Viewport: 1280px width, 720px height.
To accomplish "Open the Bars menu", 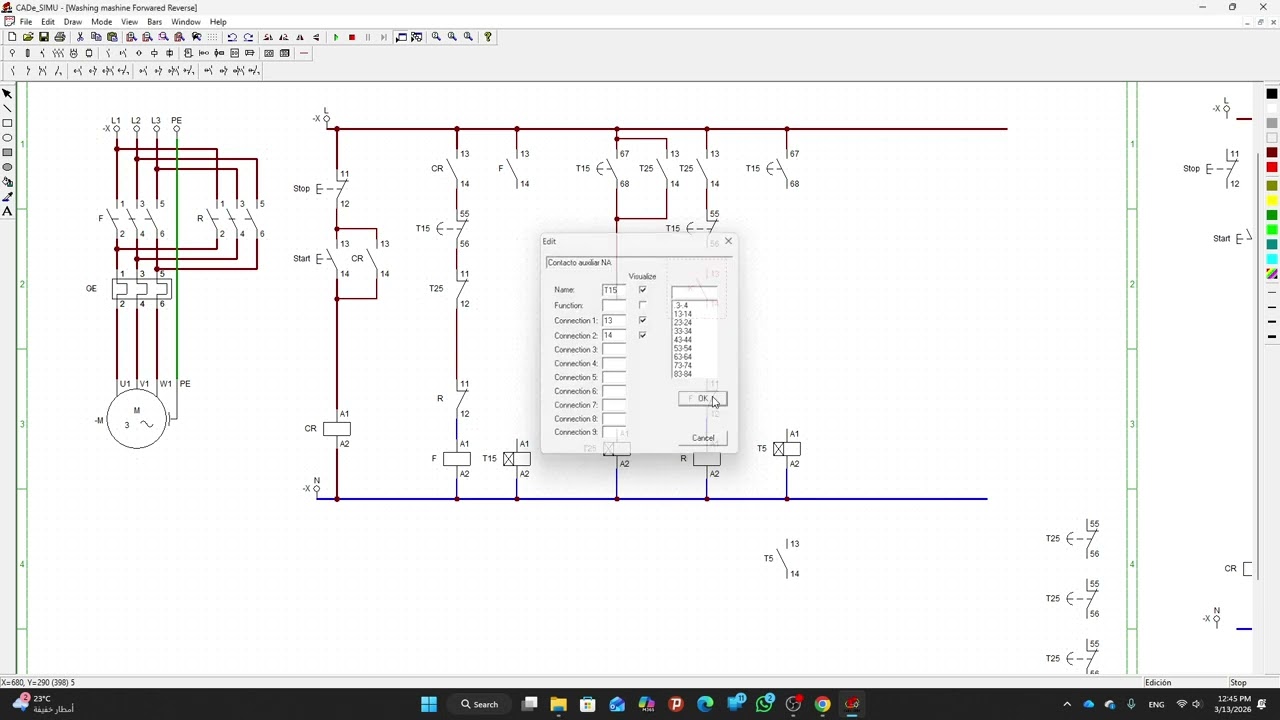I will click(x=155, y=21).
